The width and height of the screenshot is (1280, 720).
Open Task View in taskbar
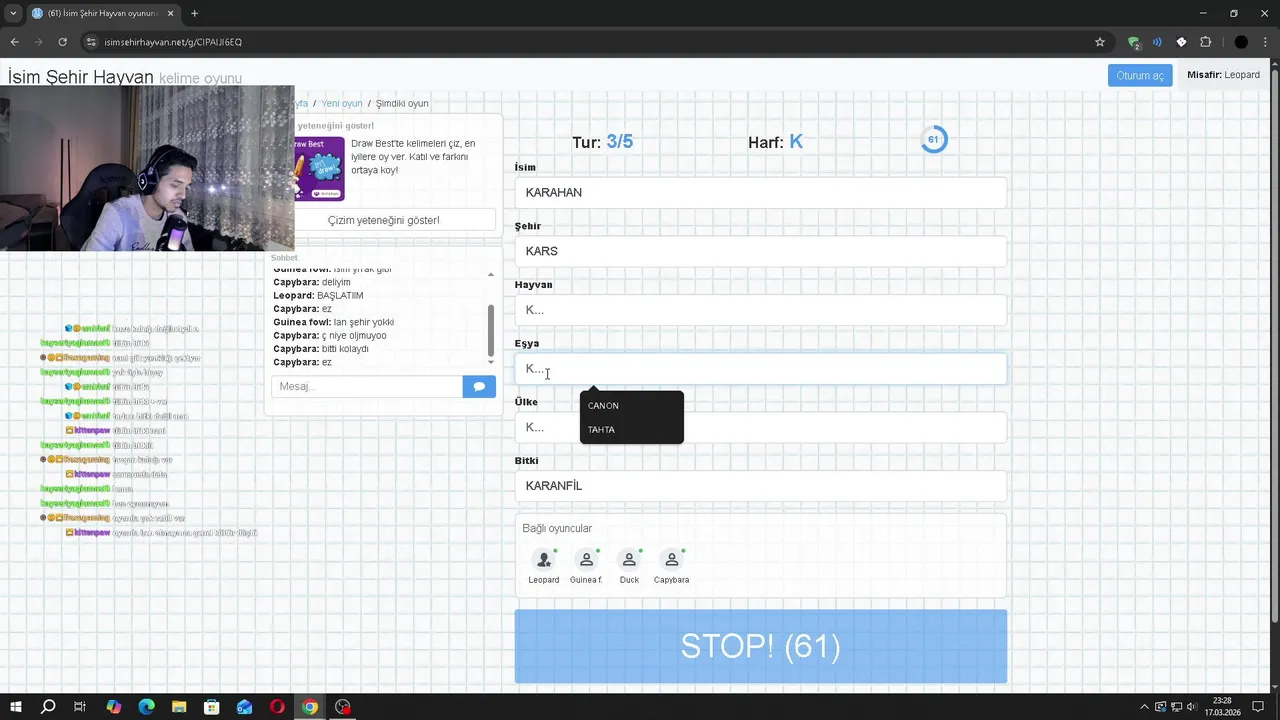pyautogui.click(x=80, y=707)
